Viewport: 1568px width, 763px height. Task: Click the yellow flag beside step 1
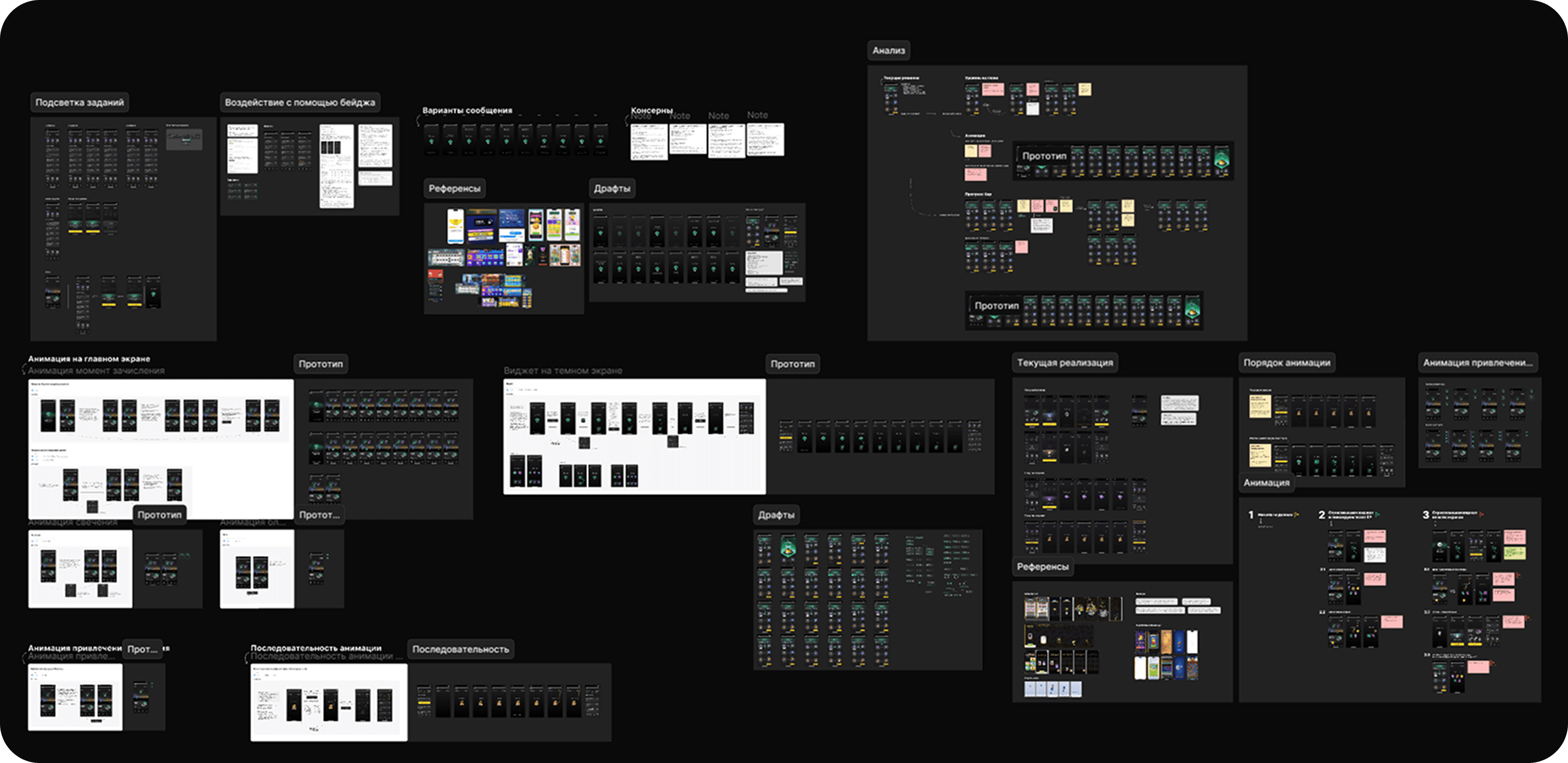[x=1296, y=515]
